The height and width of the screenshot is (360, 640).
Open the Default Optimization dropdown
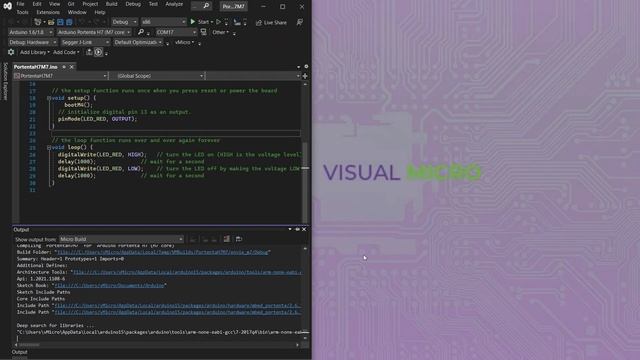tap(138, 42)
